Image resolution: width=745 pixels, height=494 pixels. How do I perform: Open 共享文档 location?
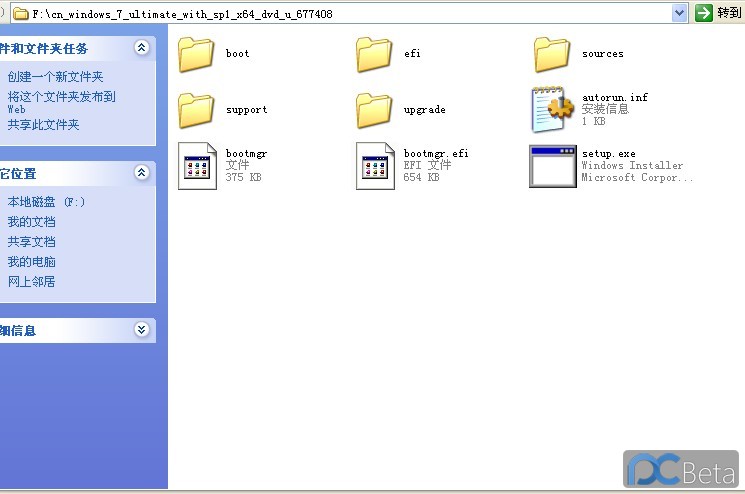pos(31,242)
